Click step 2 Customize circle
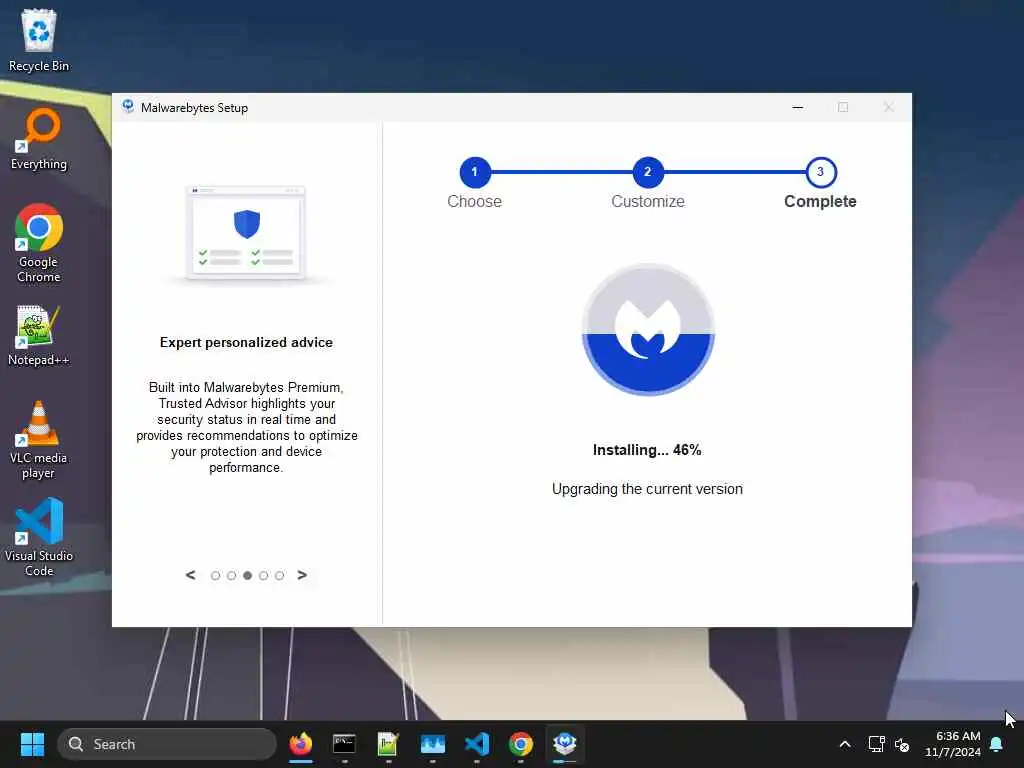Viewport: 1024px width, 768px height. (x=648, y=172)
